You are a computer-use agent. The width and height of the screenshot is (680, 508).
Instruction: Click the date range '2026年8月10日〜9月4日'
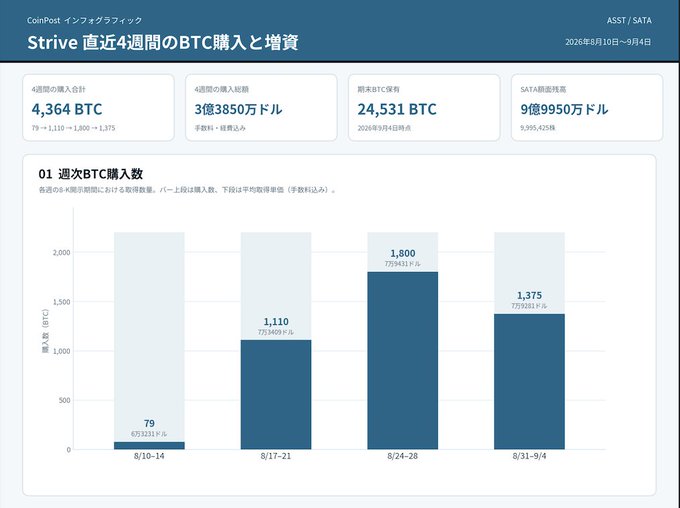tap(608, 42)
